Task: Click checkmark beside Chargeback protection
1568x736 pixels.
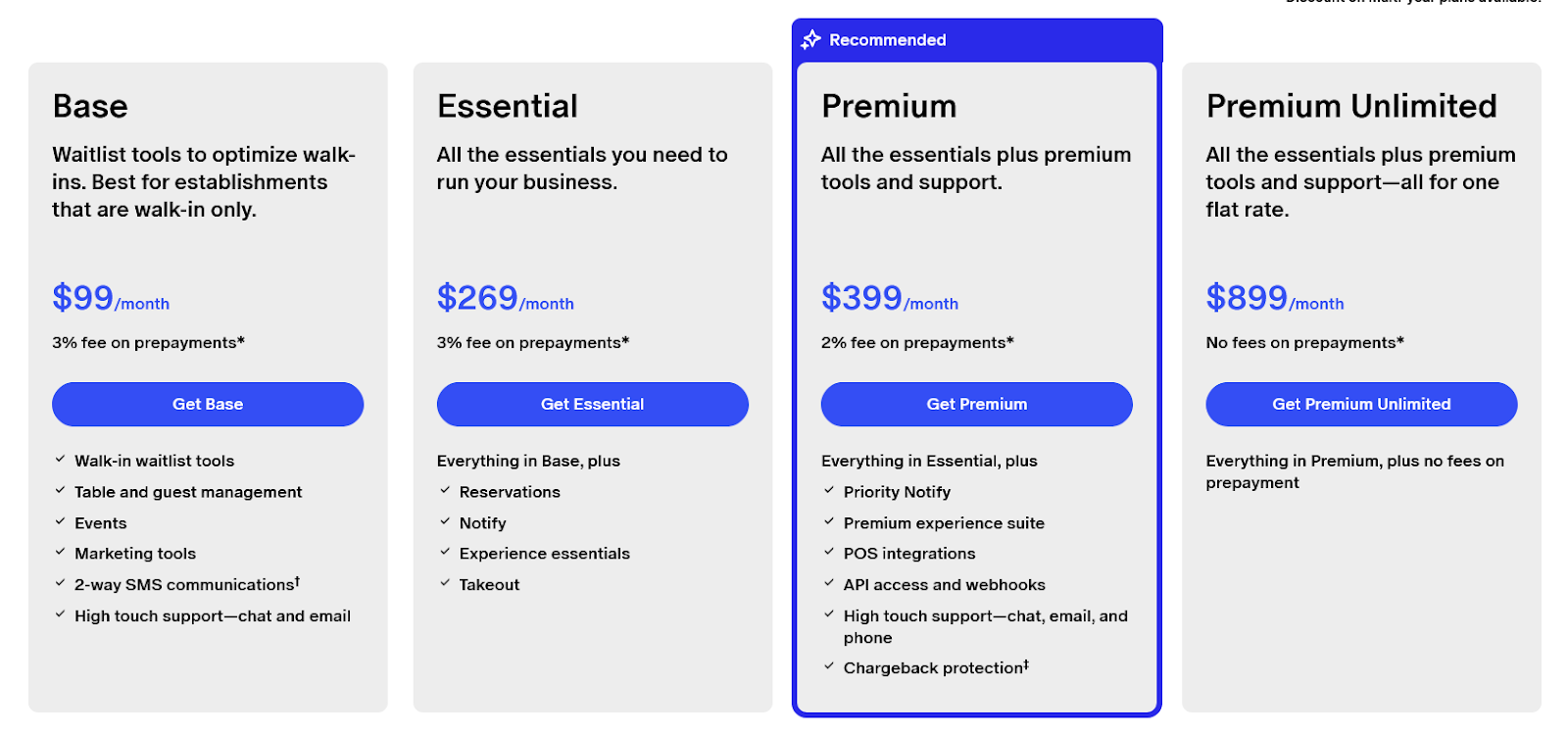Action: click(x=829, y=666)
